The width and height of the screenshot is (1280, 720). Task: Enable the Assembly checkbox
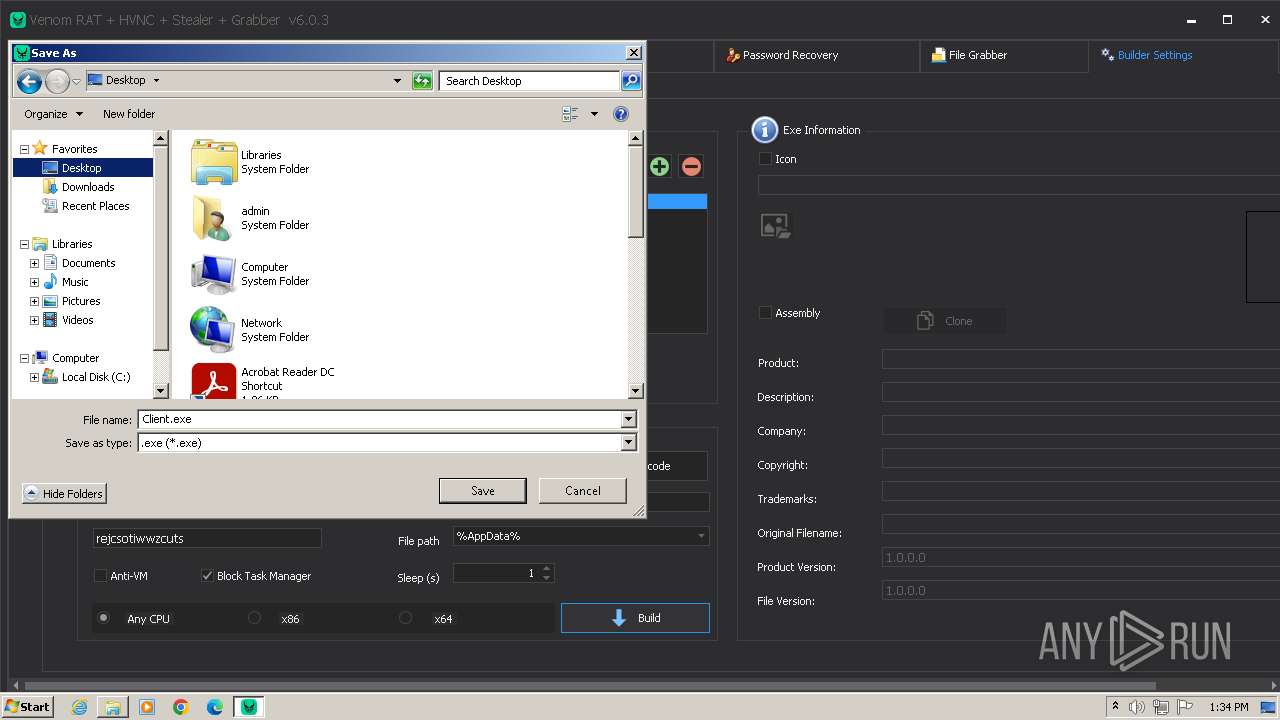765,312
